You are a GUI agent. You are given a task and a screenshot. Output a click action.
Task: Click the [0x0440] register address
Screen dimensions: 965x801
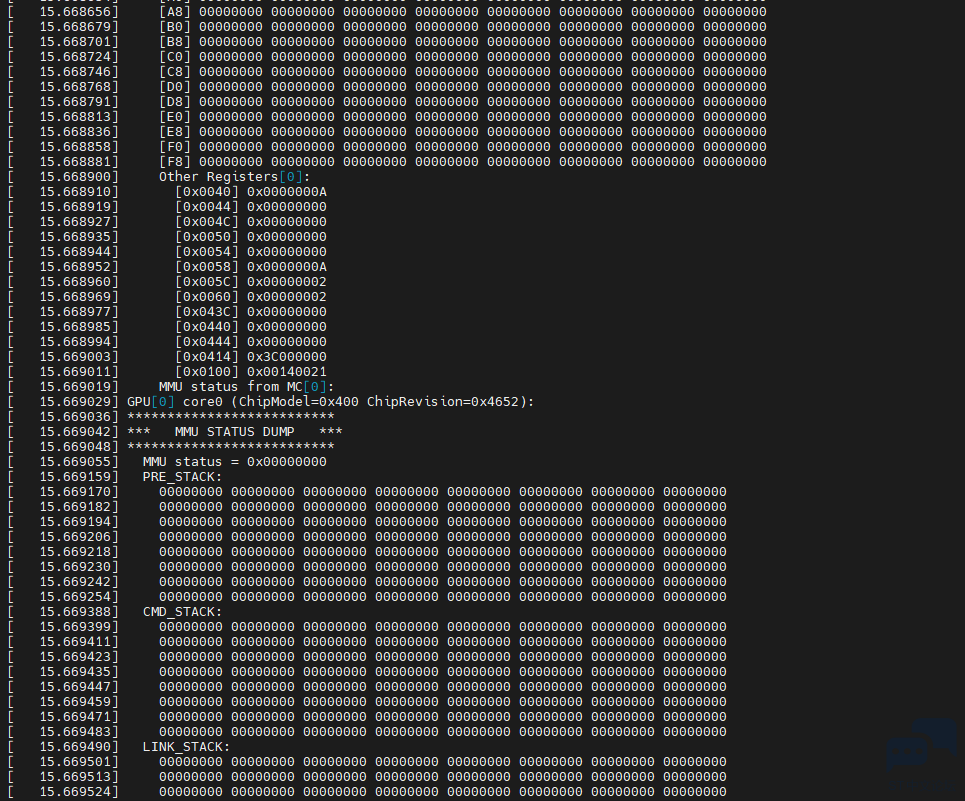(x=207, y=327)
